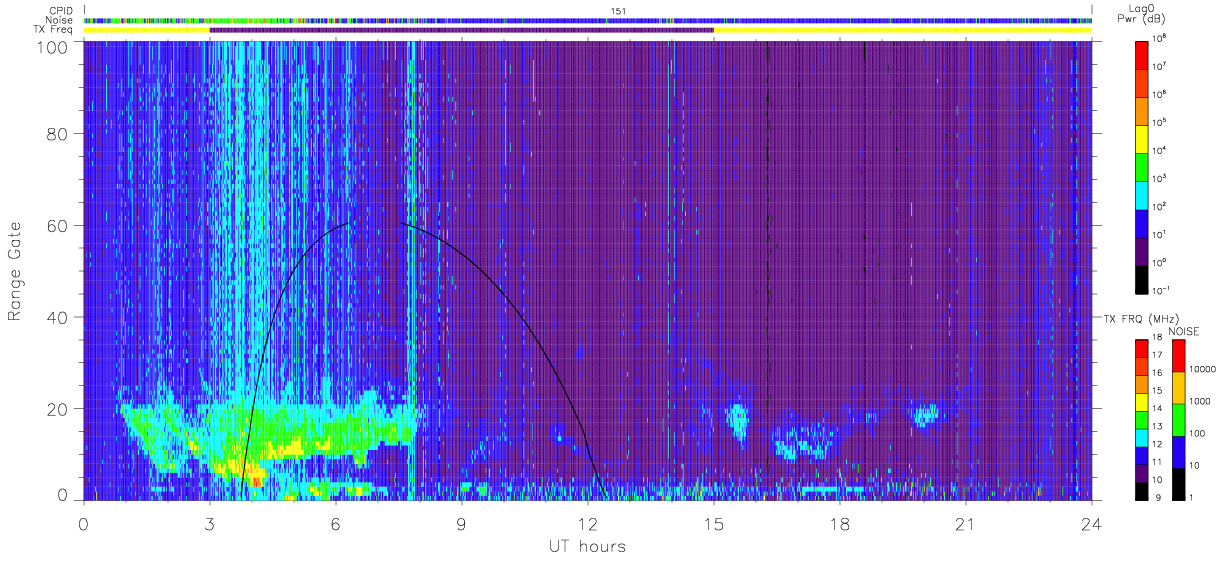Click the 'Lag0 Pwr (dB)' colorbar title
Viewport: 1228px width, 567px height.
click(1143, 13)
